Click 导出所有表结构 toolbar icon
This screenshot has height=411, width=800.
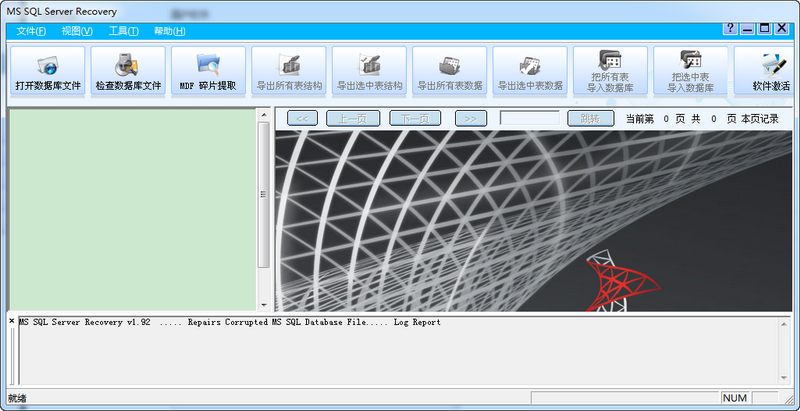[x=289, y=70]
